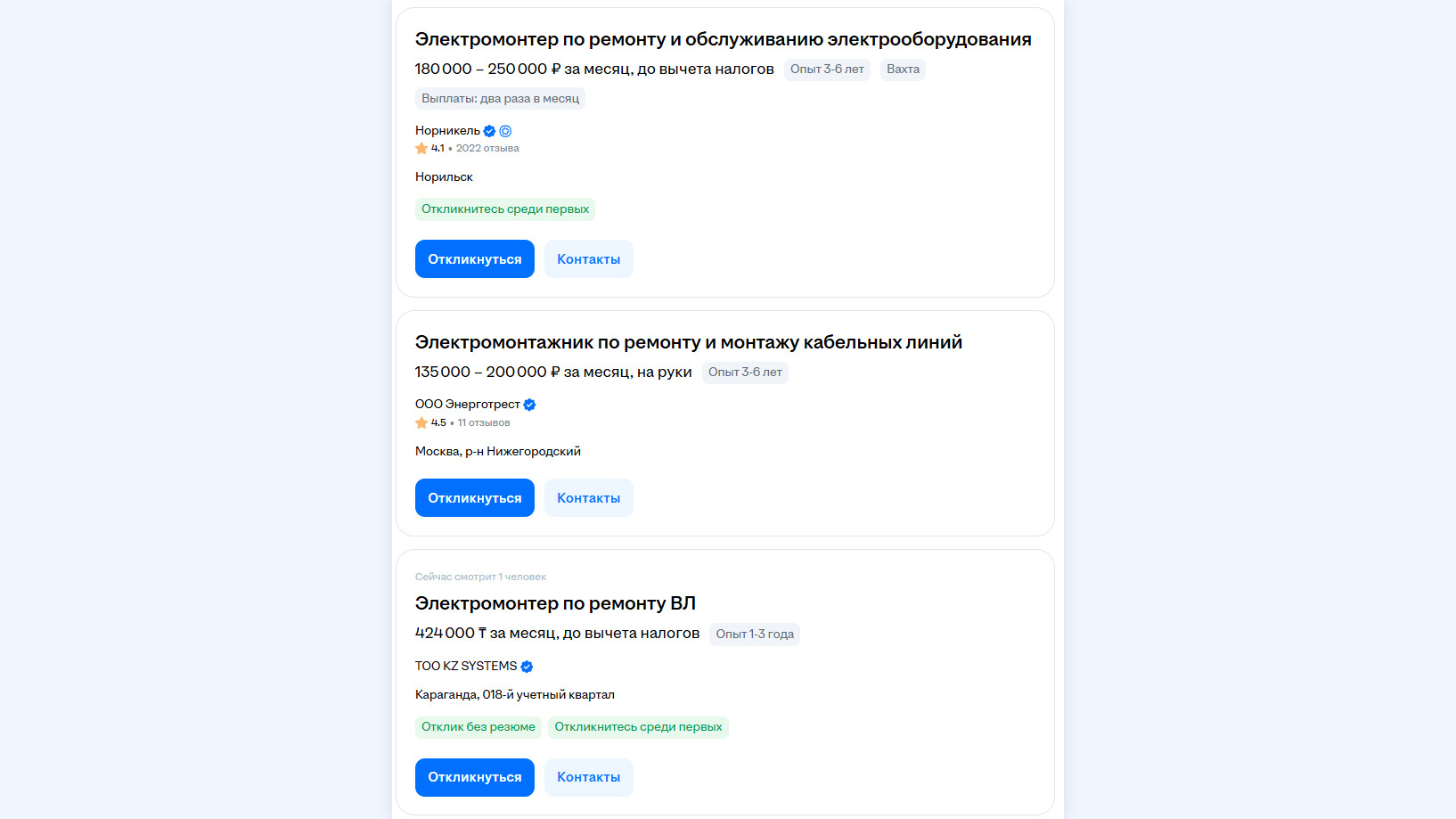Click the star rating icon under ООО Энерготрест
Screen dimensions: 1456x819
pos(421,423)
